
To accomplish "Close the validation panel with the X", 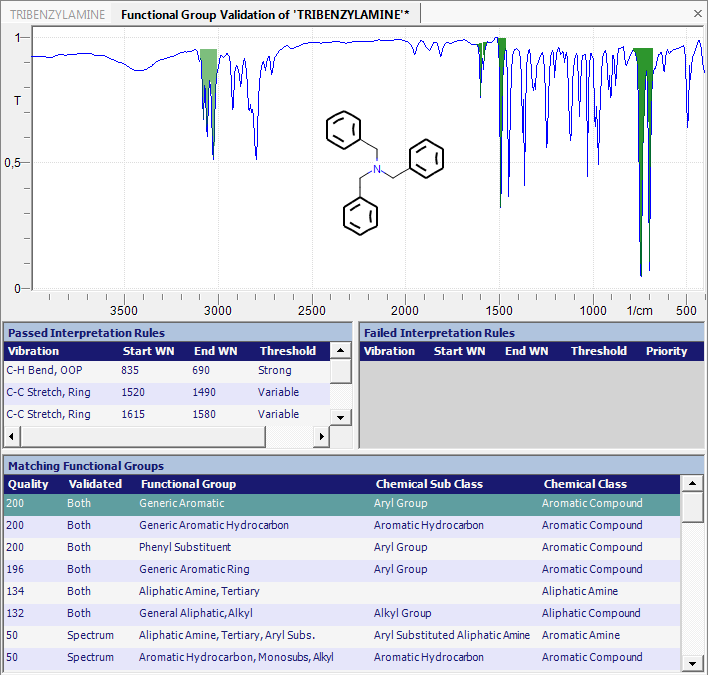I will point(697,14).
